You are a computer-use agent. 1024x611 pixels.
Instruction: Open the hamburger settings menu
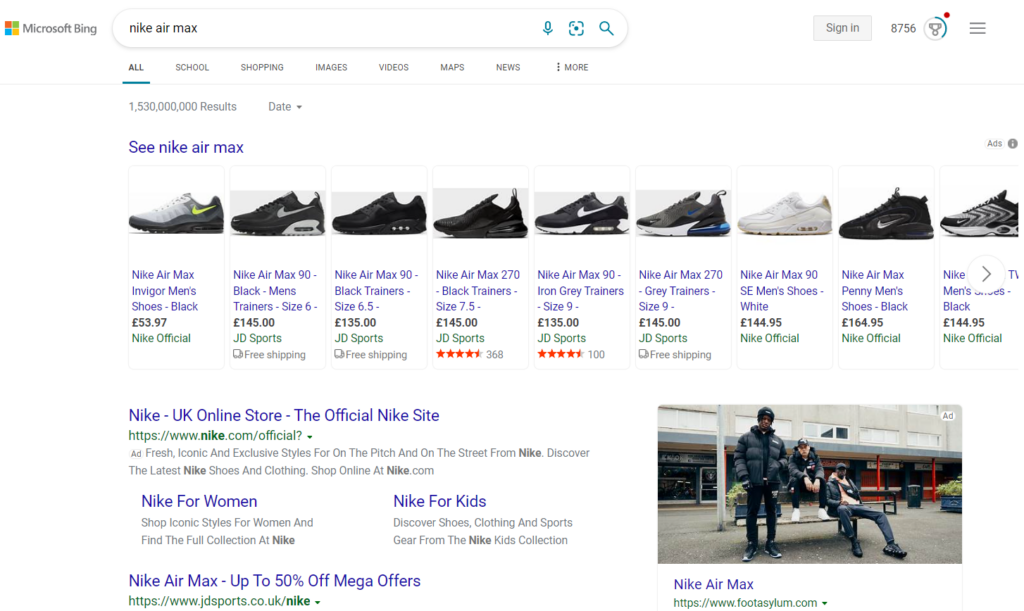[977, 28]
